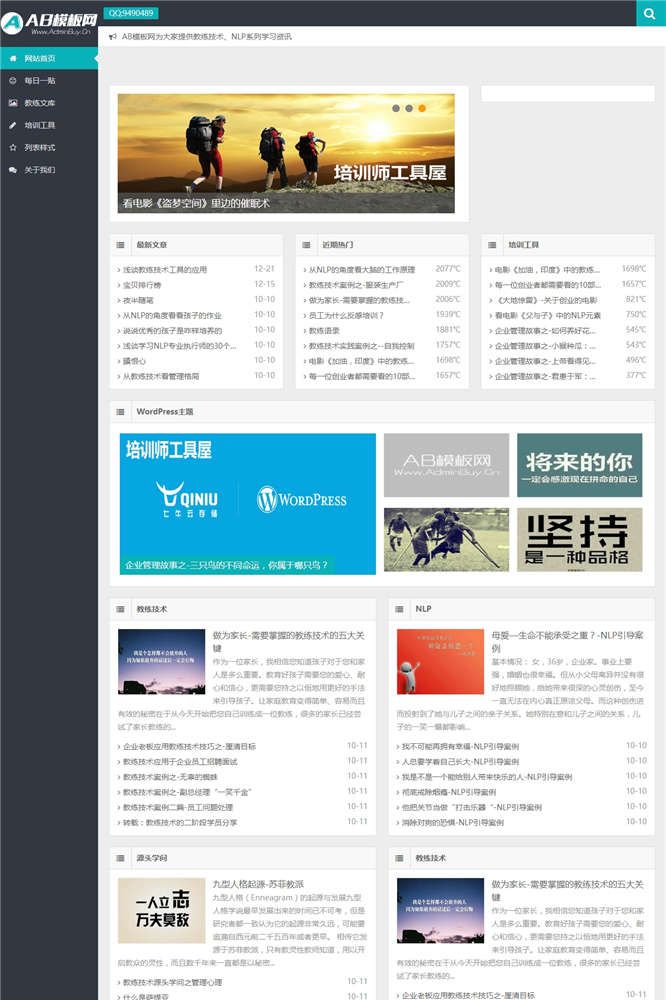Image resolution: width=666 pixels, height=1000 pixels.
Task: Click the search magnifier icon in header
Action: [650, 13]
